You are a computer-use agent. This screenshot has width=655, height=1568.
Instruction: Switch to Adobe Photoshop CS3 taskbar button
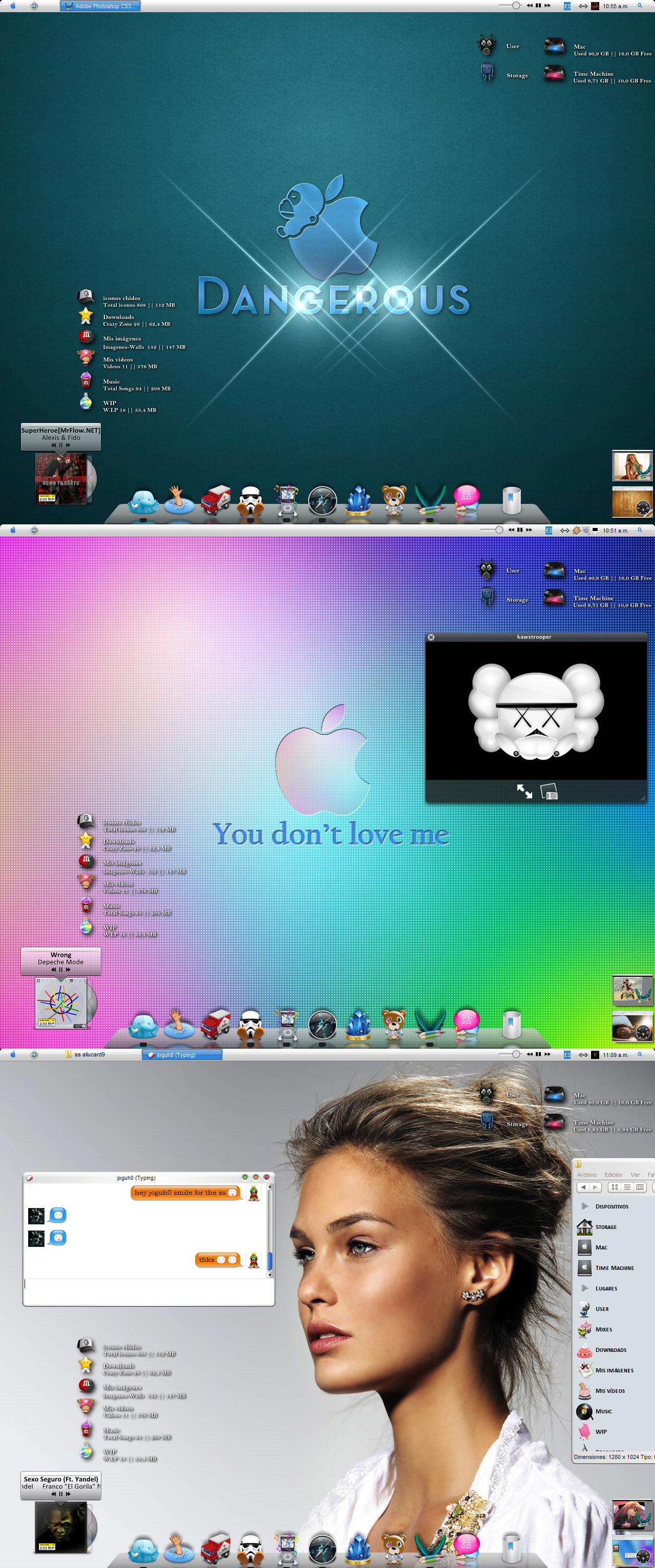coord(100,6)
